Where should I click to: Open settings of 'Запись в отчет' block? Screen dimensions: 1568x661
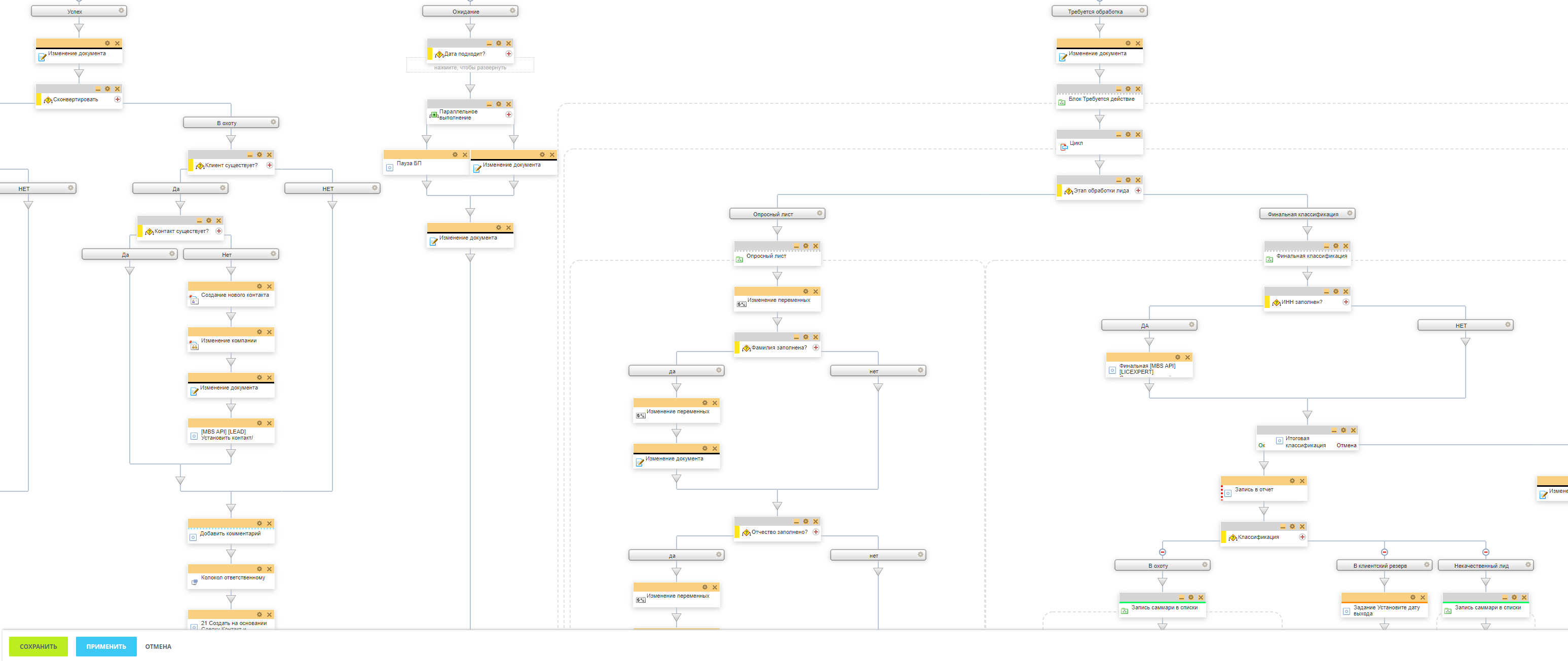1292,481
